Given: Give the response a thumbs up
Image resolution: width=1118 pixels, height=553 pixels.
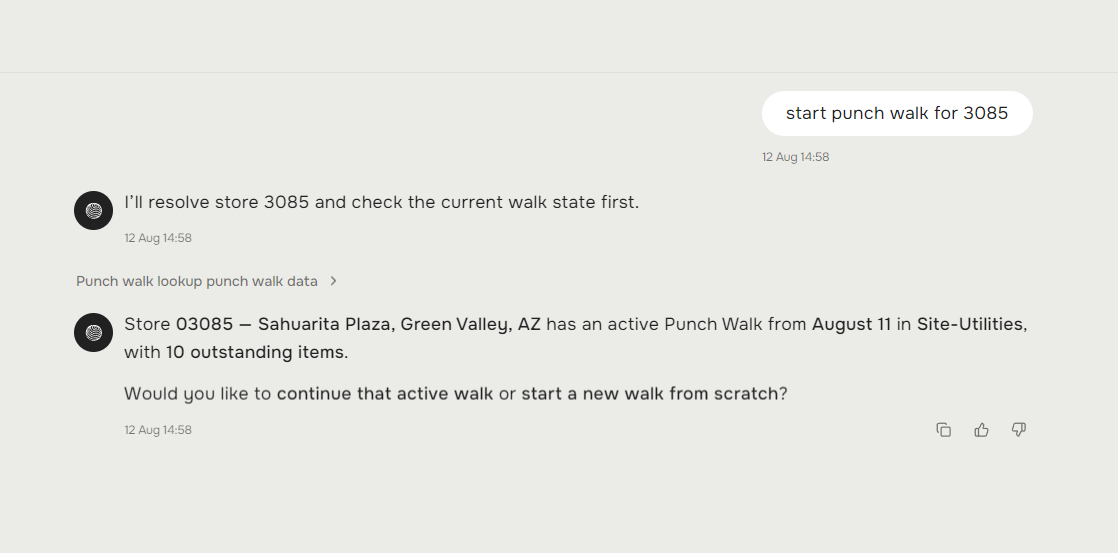Looking at the screenshot, I should [981, 430].
